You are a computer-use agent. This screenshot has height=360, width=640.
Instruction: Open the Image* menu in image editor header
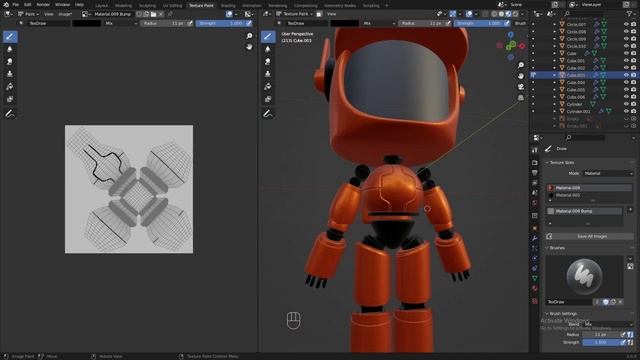click(x=65, y=14)
